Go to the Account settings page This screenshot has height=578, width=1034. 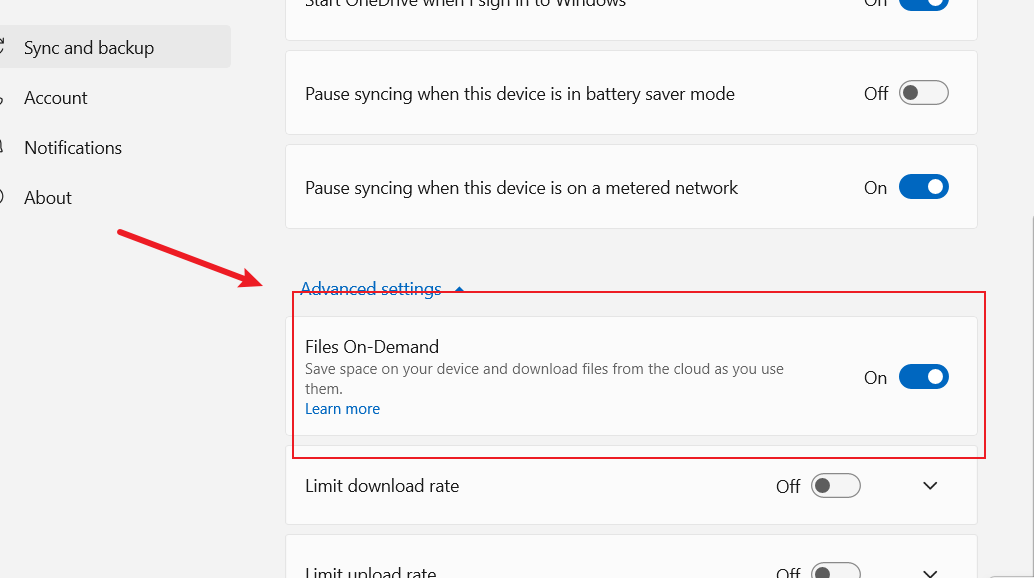(55, 98)
